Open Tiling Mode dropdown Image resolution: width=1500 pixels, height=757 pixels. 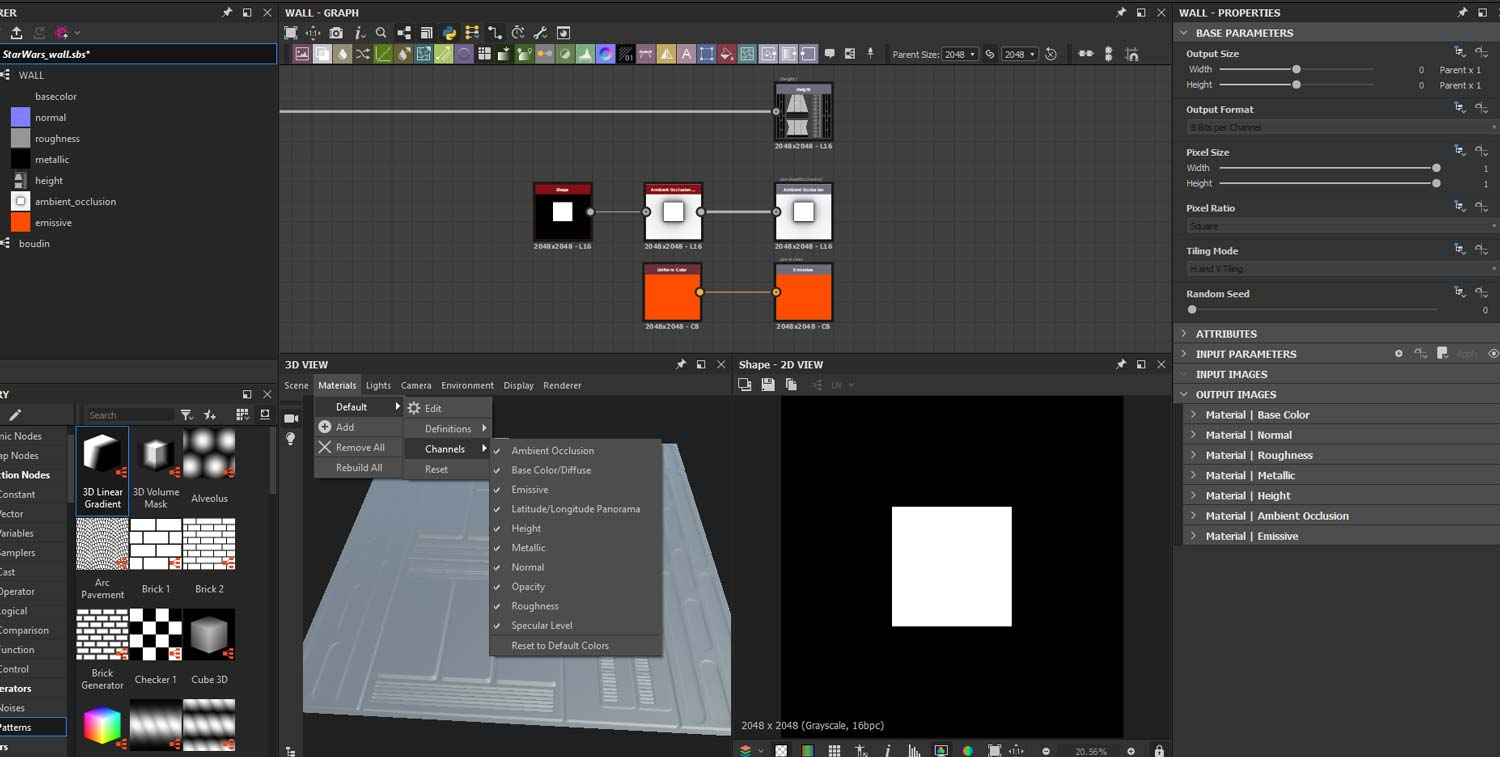(1342, 269)
